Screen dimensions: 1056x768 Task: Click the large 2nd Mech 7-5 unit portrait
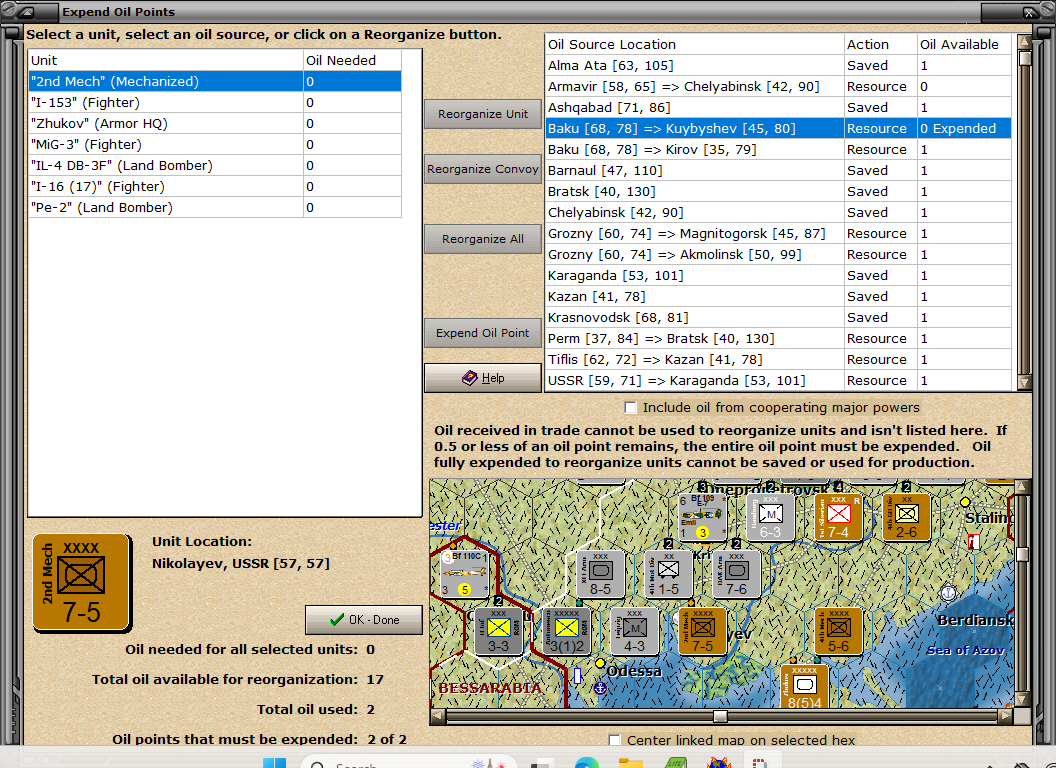pos(81,583)
